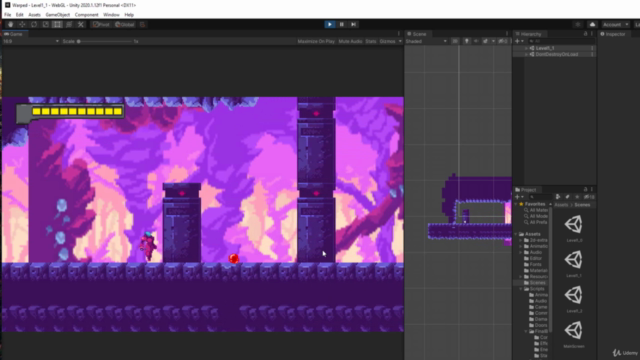
Task: Click the Project search field
Action: click(541, 197)
